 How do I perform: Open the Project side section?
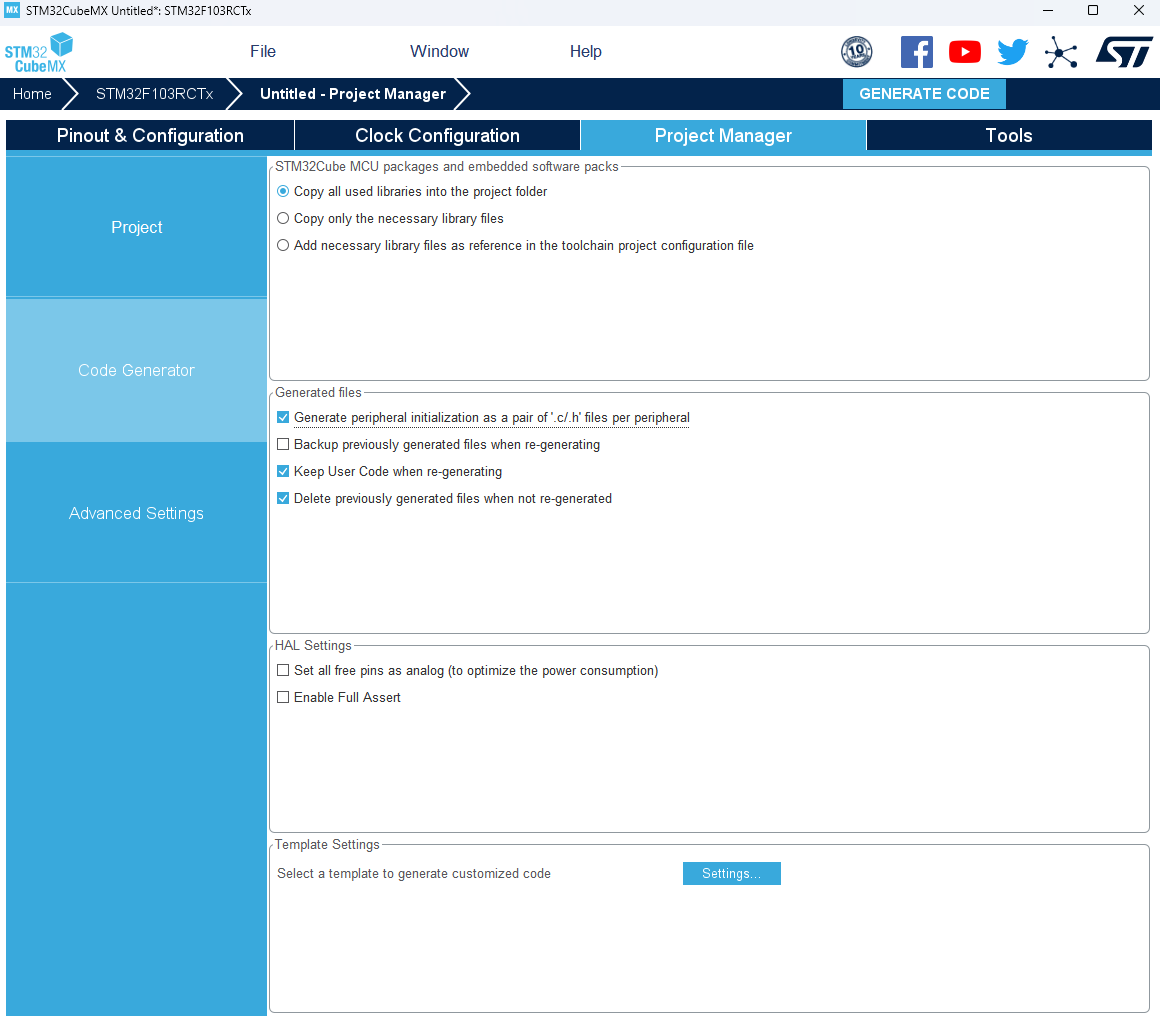136,227
